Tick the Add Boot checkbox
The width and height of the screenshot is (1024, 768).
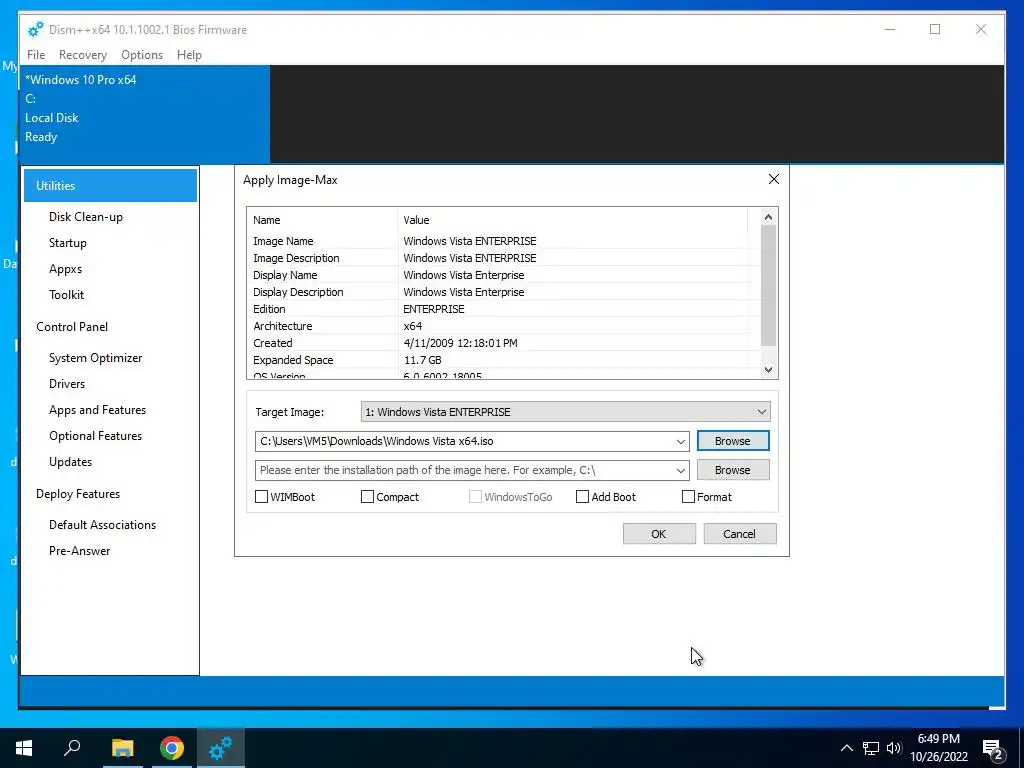point(582,497)
